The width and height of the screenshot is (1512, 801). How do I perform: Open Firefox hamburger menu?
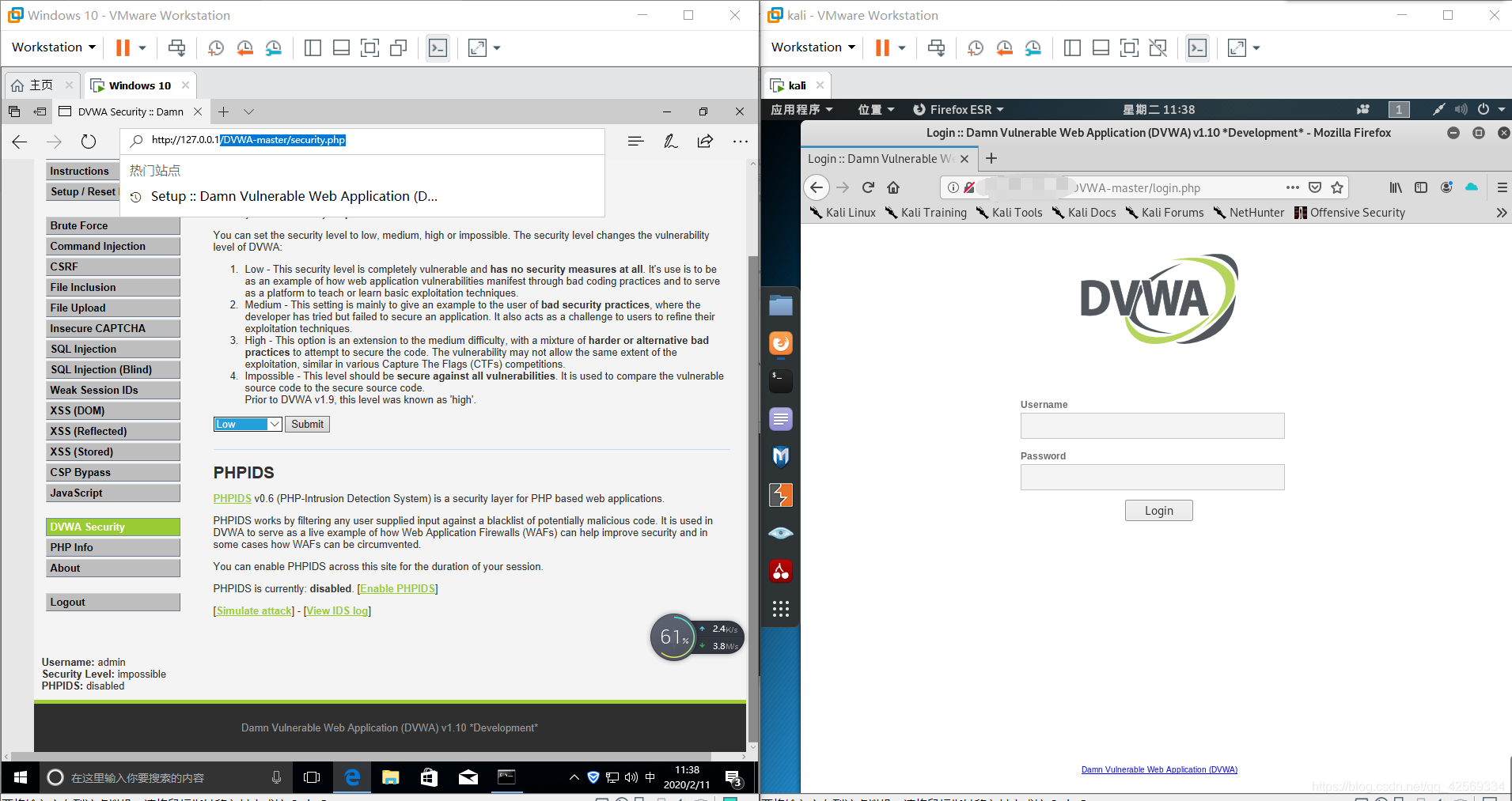1502,187
